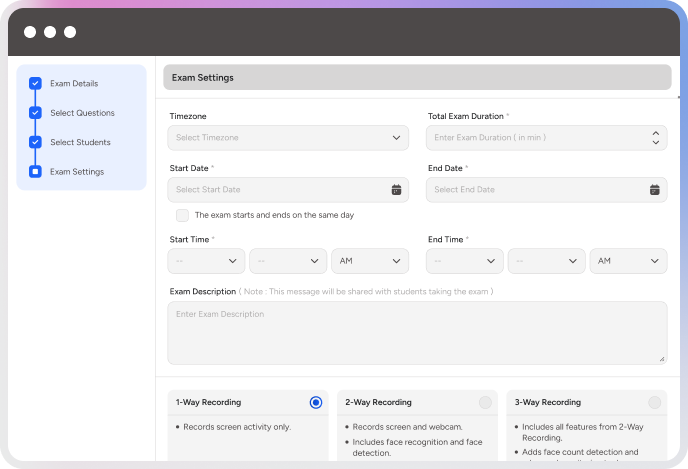Click the Select Students step checkmark icon
The width and height of the screenshot is (688, 469).
pyautogui.click(x=35, y=142)
